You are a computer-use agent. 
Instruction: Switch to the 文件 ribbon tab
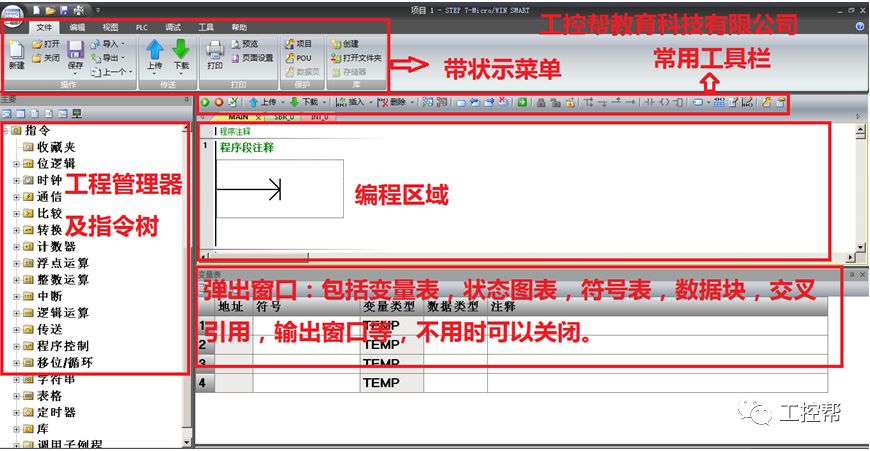44,27
